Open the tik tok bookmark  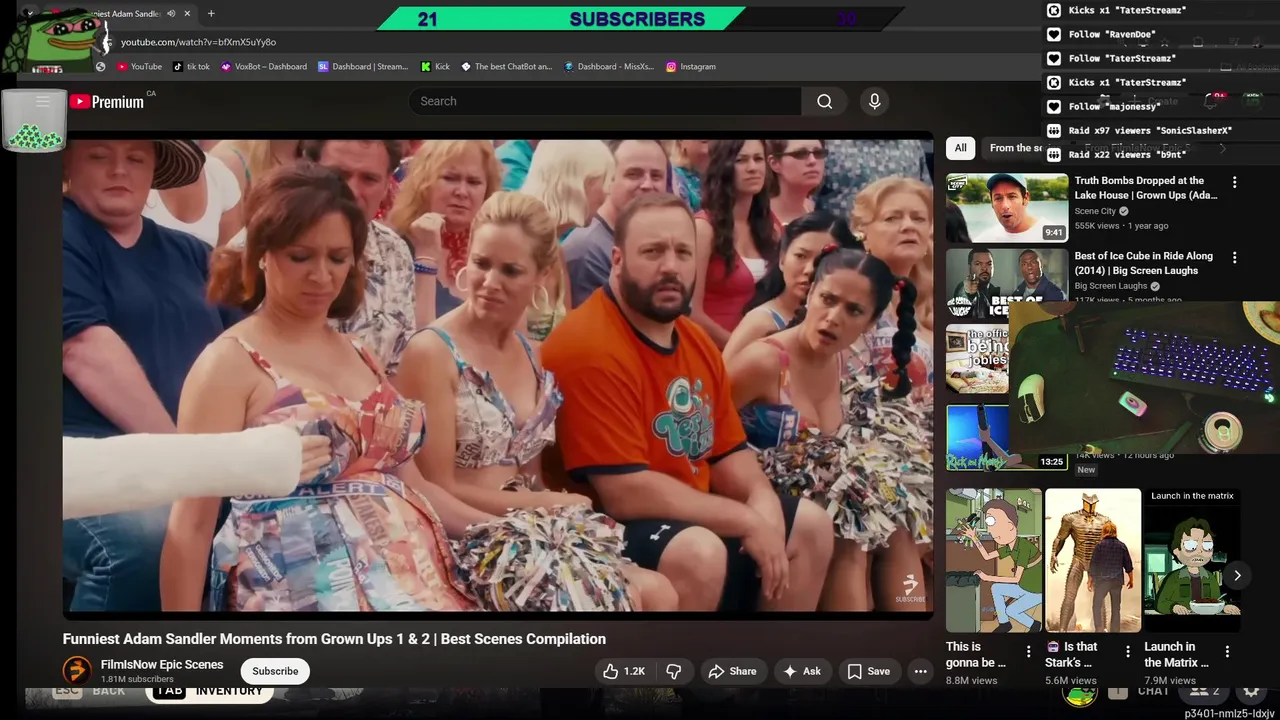tap(191, 66)
